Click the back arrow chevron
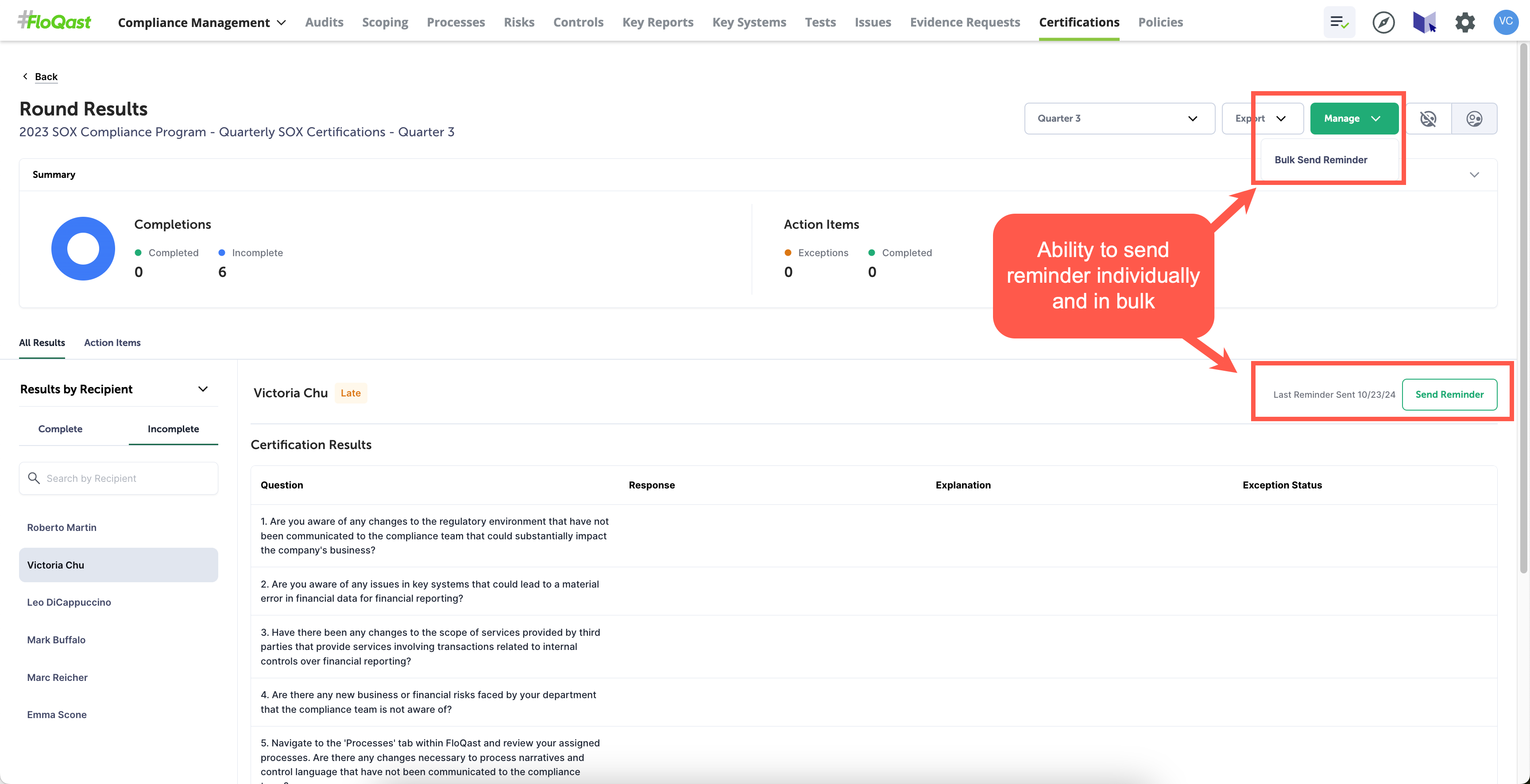Screen dimensions: 1530x784 [x=25, y=76]
